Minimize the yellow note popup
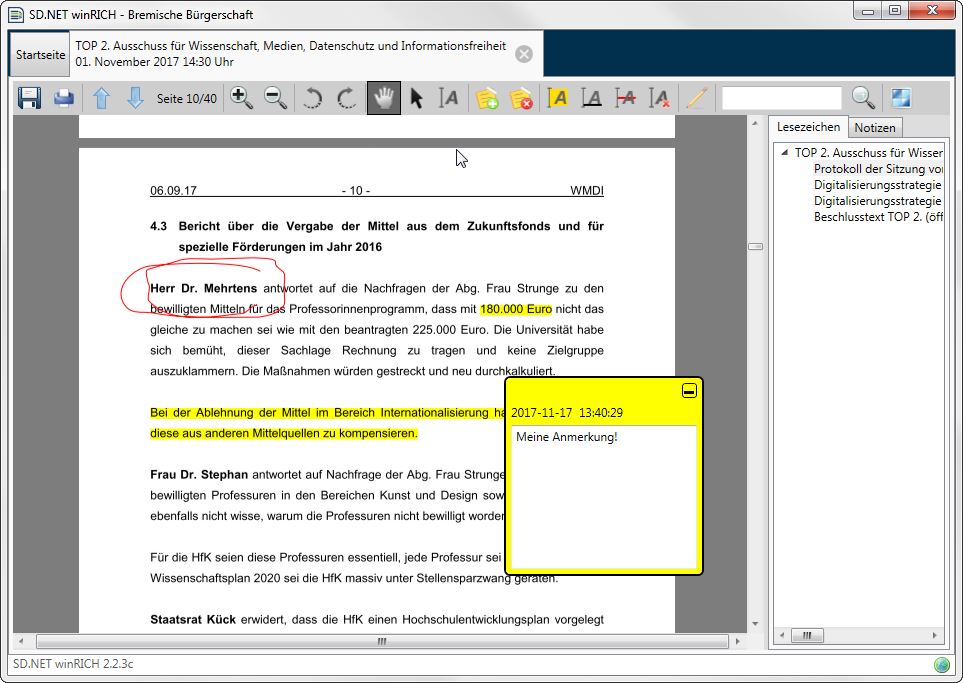963x683 pixels. 689,391
